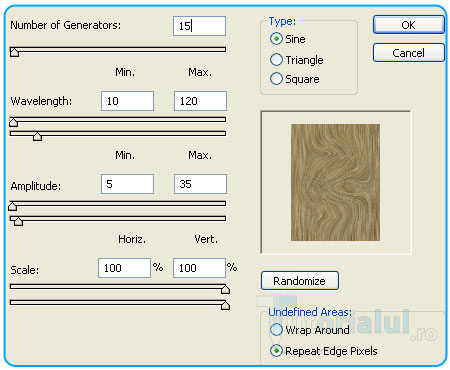Screen dimensions: 450x370
Task: Click the "Scale:" label
Action: (25, 270)
